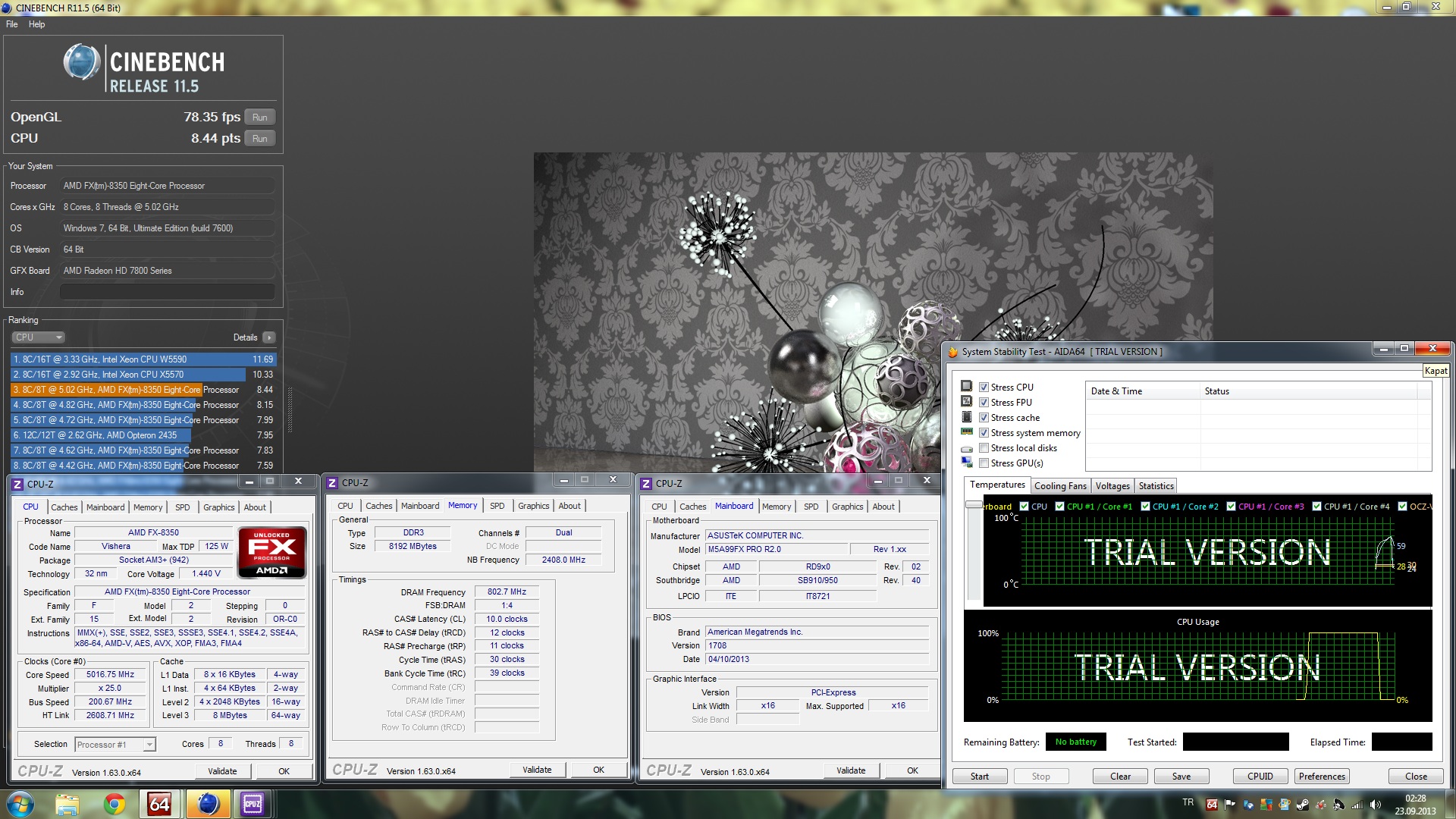
Task: Open Caches tab in leftmost CPU-Z window
Action: 64,507
